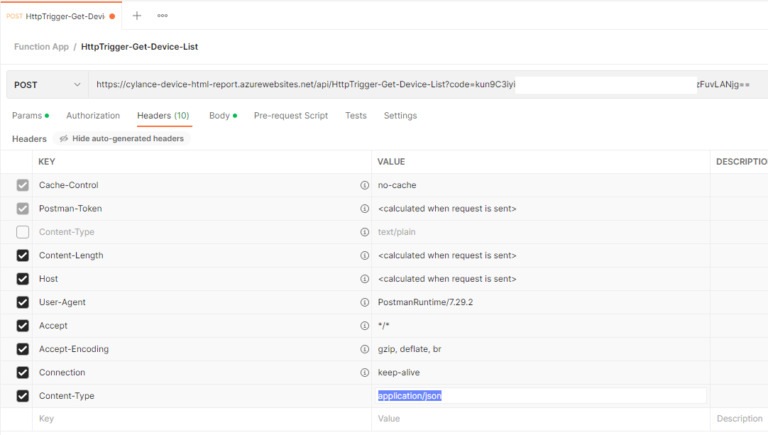The width and height of the screenshot is (768, 435).
Task: Click the PostmanRuntime/7.29.2 value
Action: pos(425,302)
